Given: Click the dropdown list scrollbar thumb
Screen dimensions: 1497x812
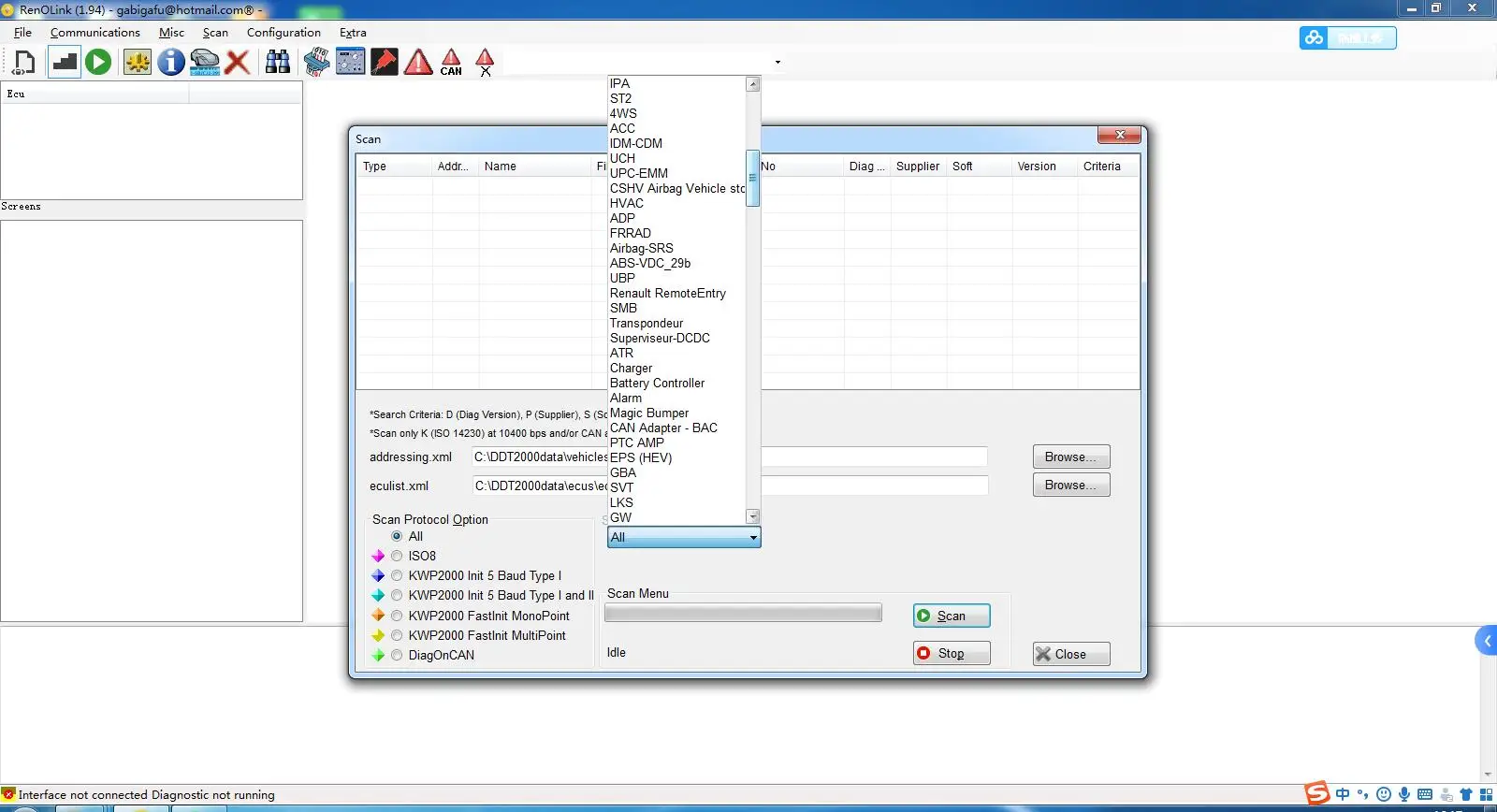Looking at the screenshot, I should click(x=752, y=178).
